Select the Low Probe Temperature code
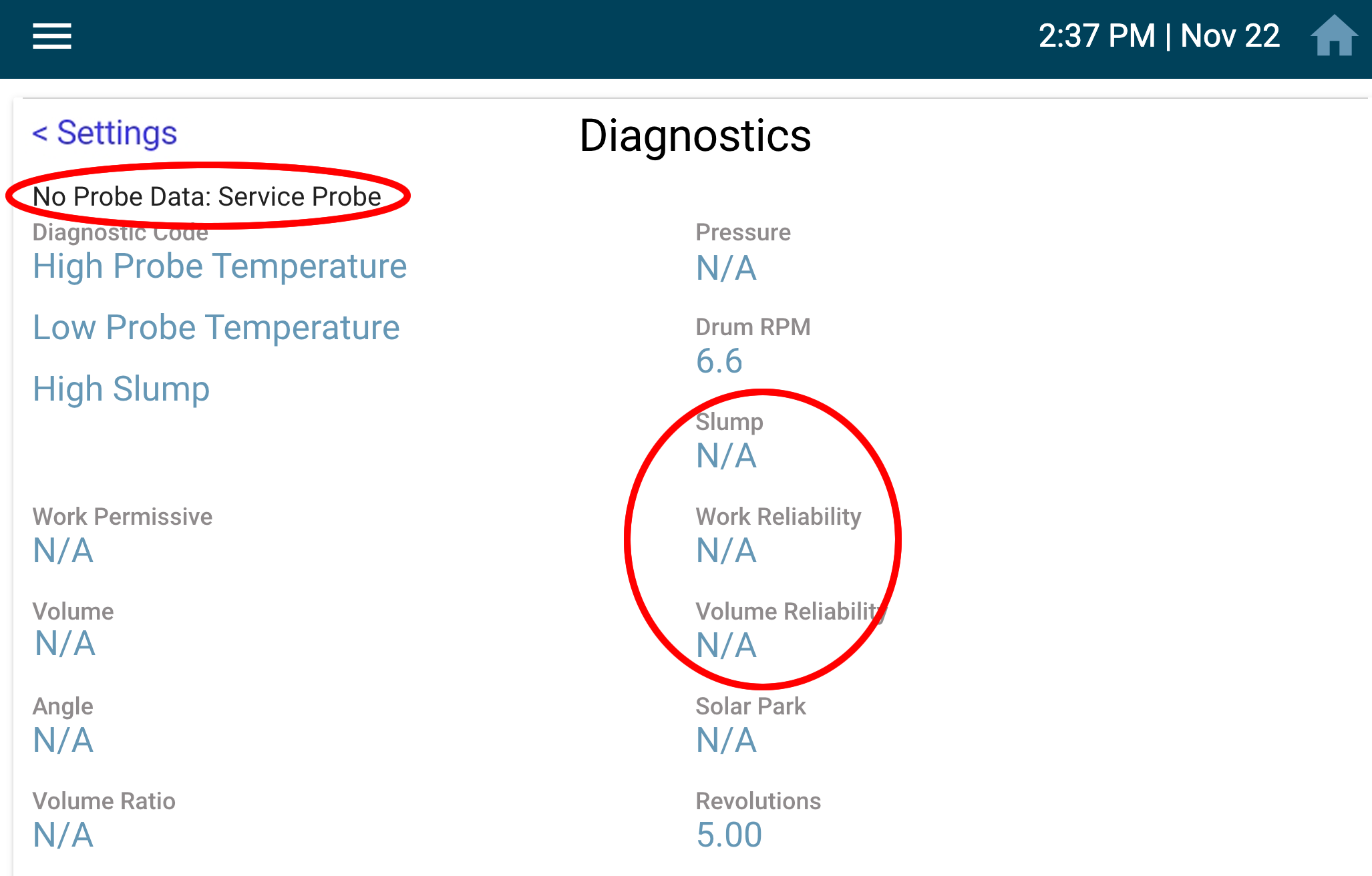This screenshot has width=1372, height=876. (x=216, y=328)
